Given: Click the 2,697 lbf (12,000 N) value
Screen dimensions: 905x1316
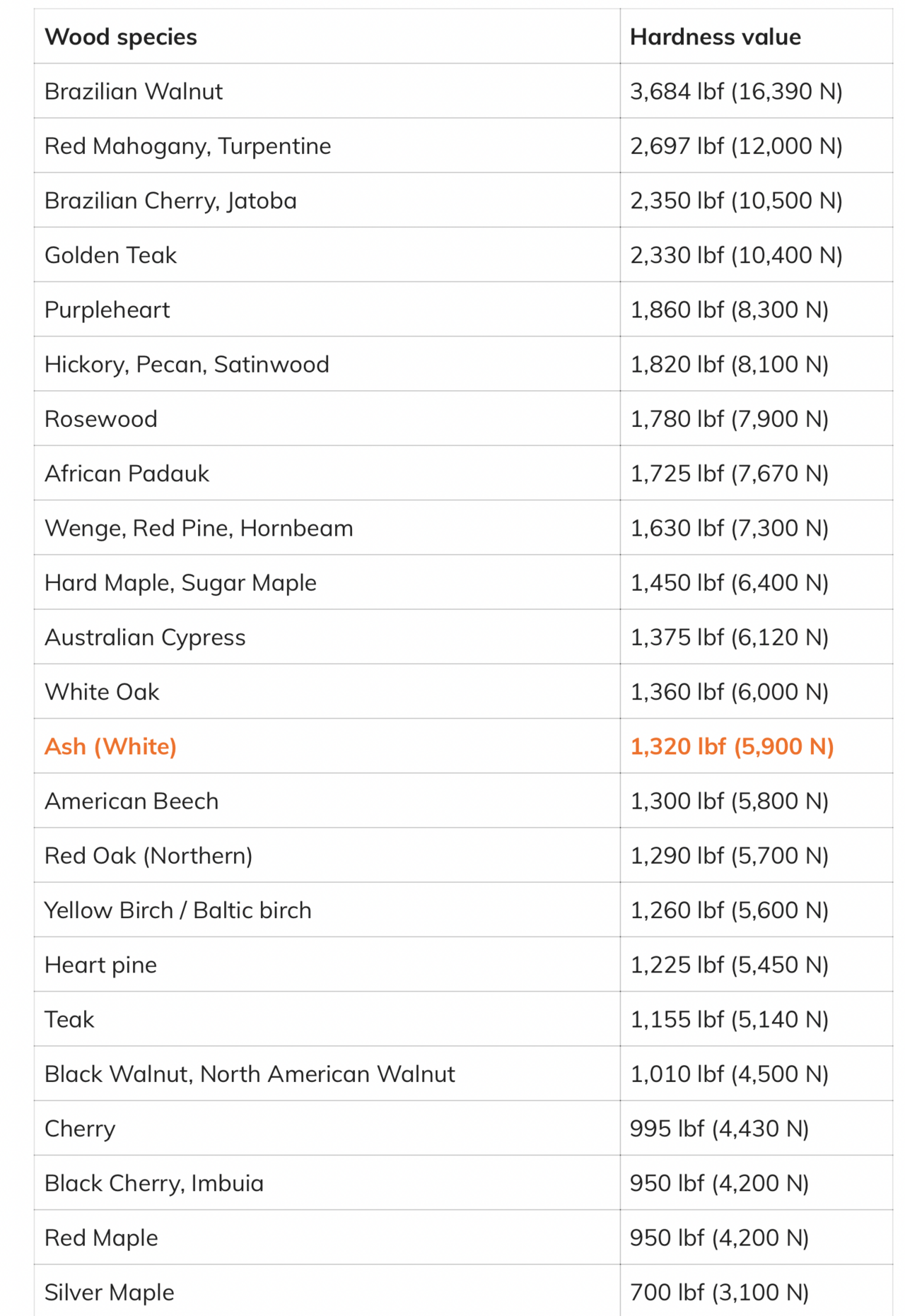Looking at the screenshot, I should tap(735, 146).
